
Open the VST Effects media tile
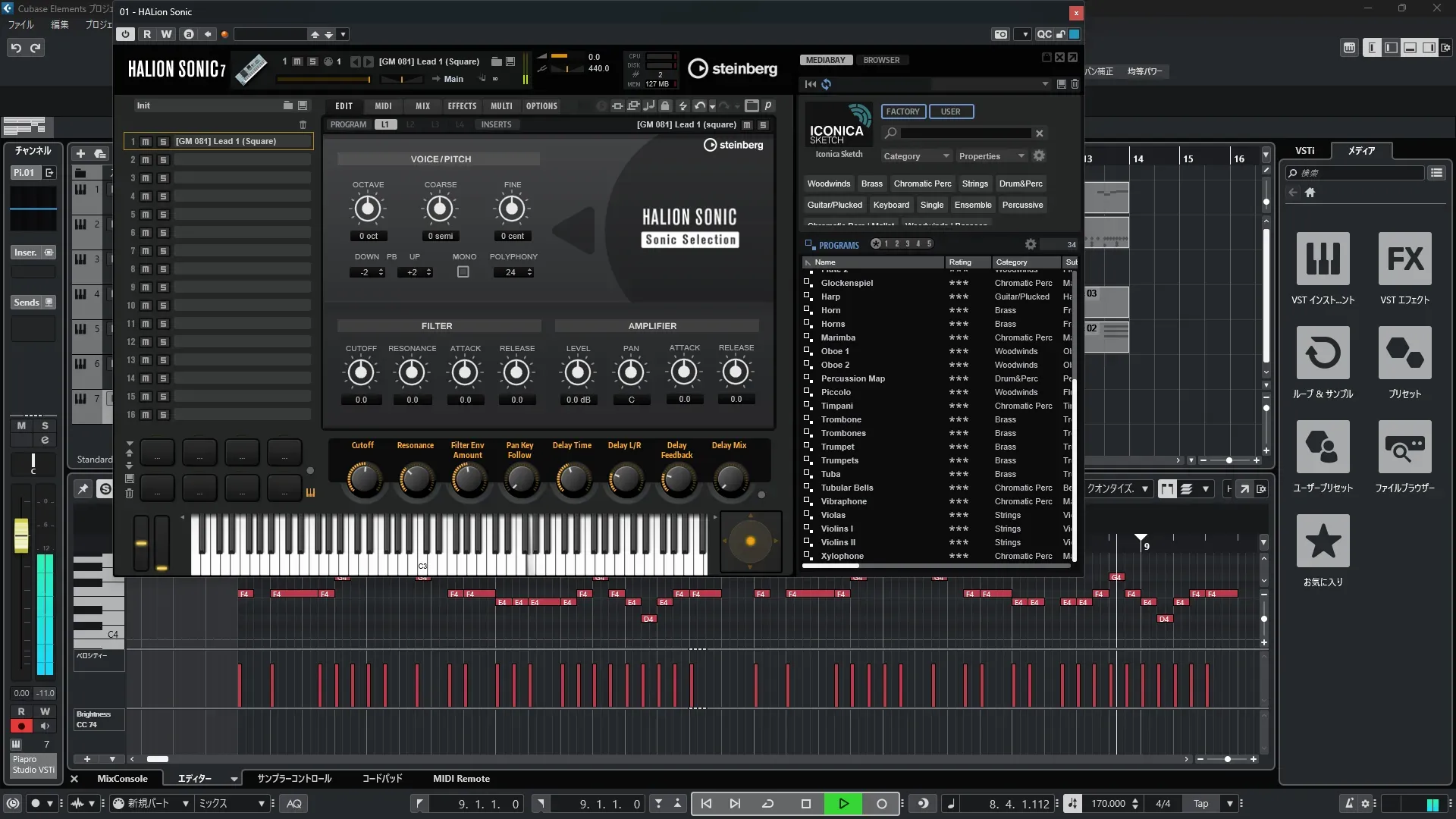click(1404, 259)
